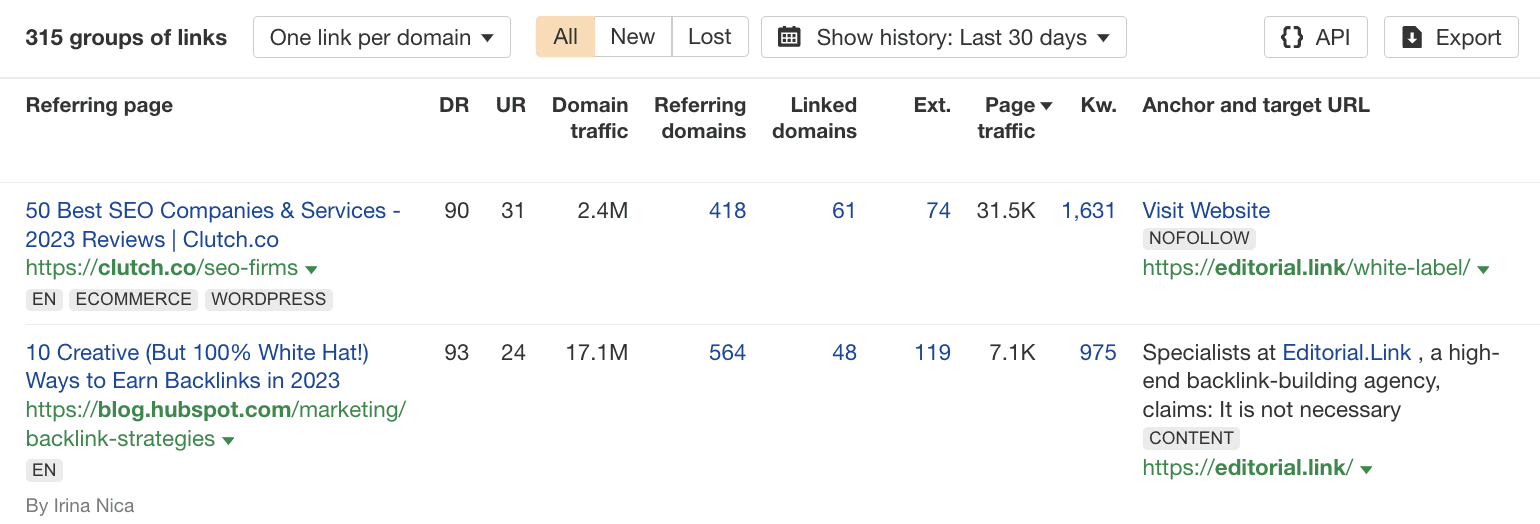The width and height of the screenshot is (1540, 524).
Task: Click the Export download icon
Action: pyautogui.click(x=1412, y=37)
